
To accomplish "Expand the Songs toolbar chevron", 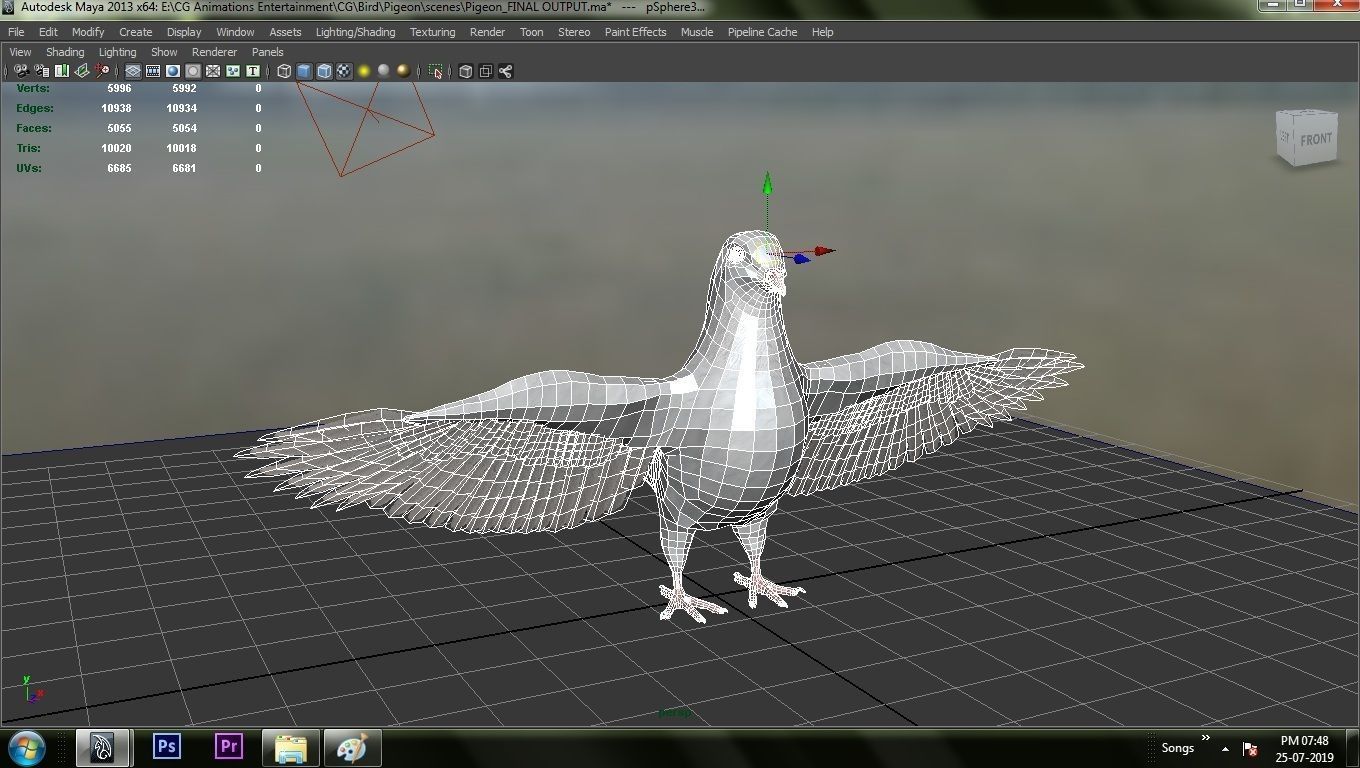I will [1206, 739].
